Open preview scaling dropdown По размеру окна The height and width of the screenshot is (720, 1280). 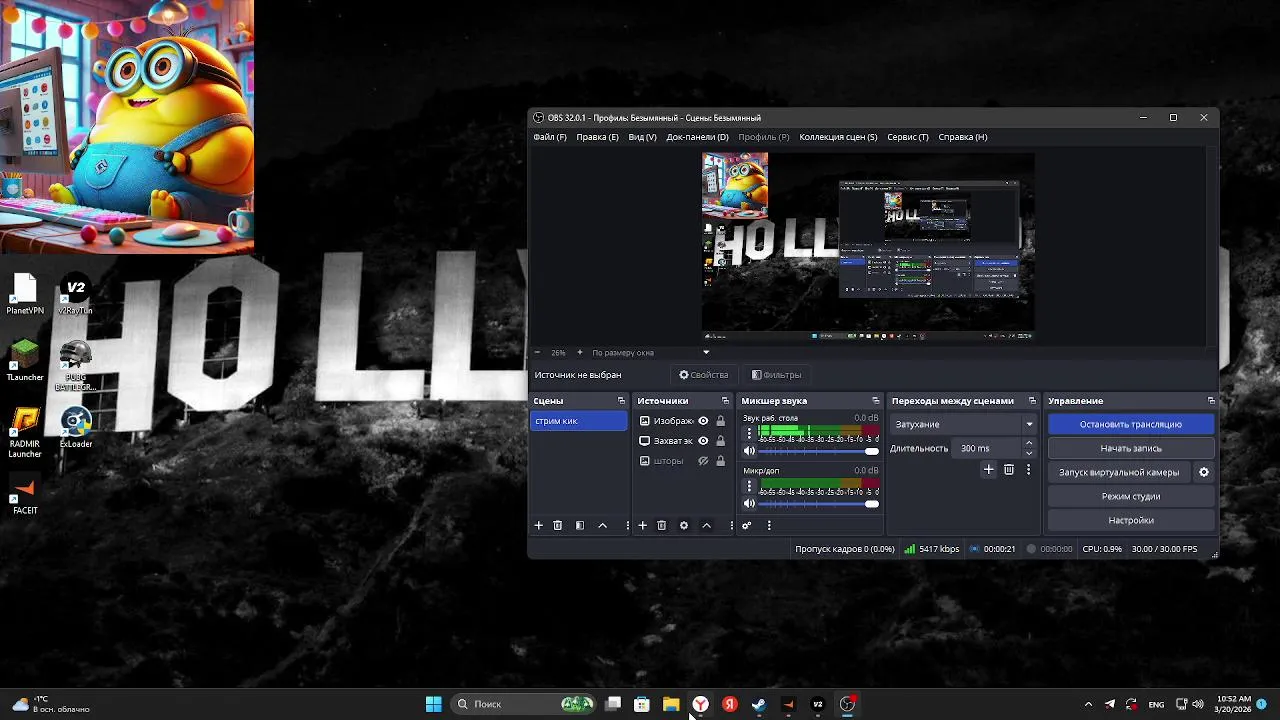coord(650,352)
